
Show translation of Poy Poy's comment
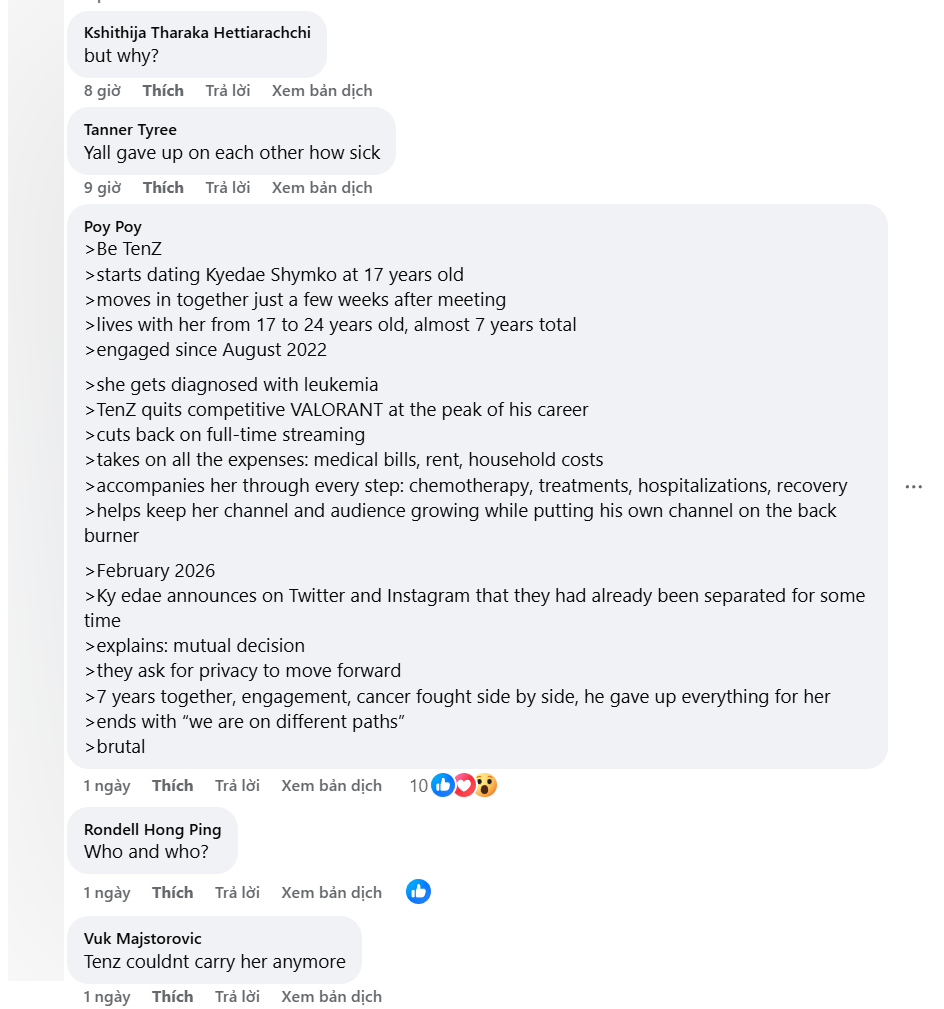coord(331,785)
